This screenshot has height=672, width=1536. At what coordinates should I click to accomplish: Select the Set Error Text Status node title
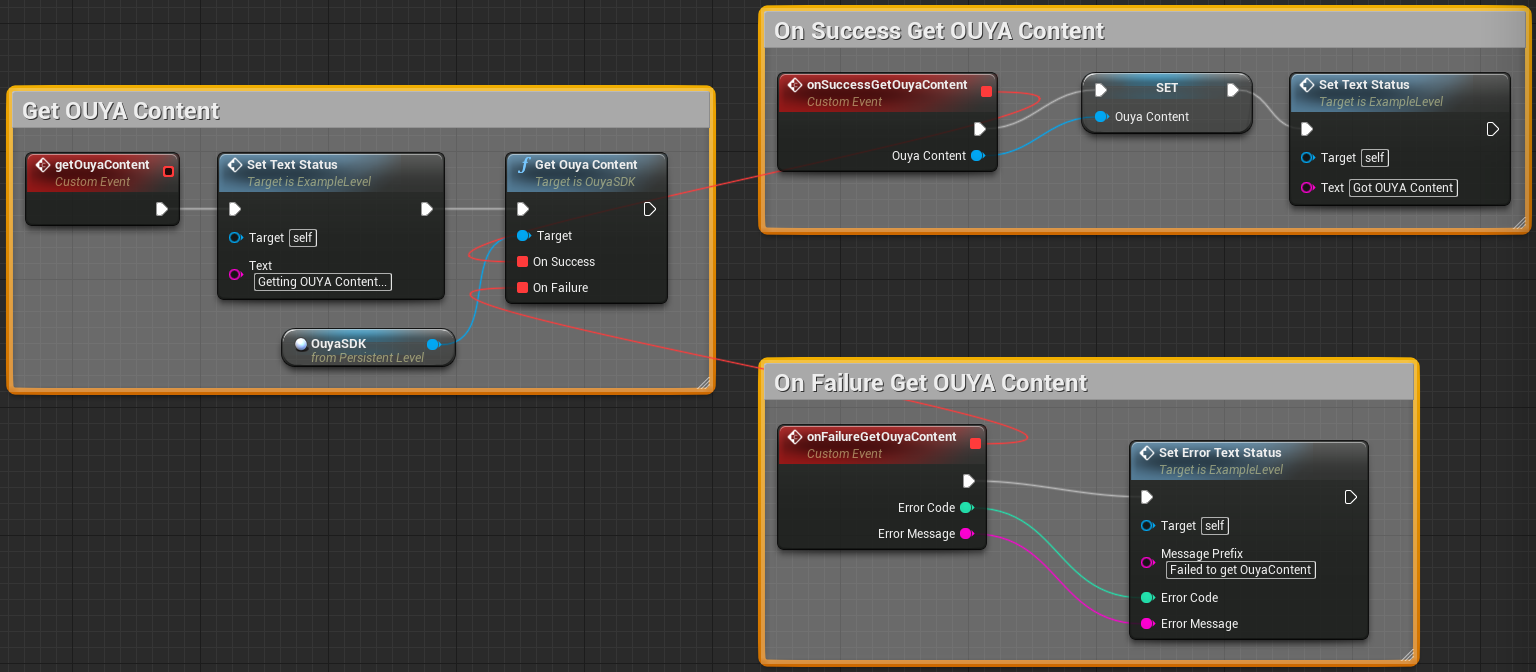tap(1220, 453)
